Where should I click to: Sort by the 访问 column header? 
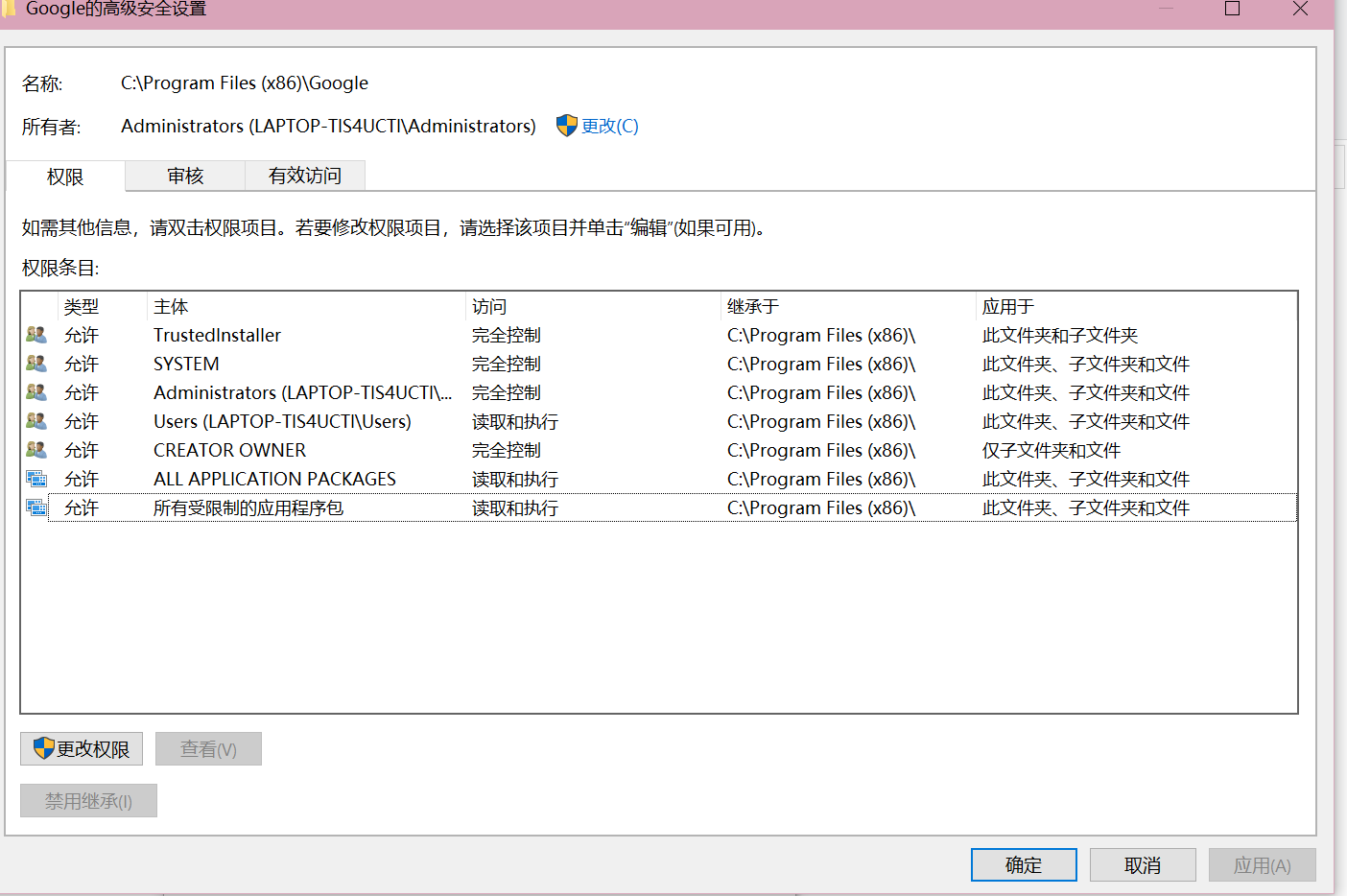pyautogui.click(x=593, y=306)
